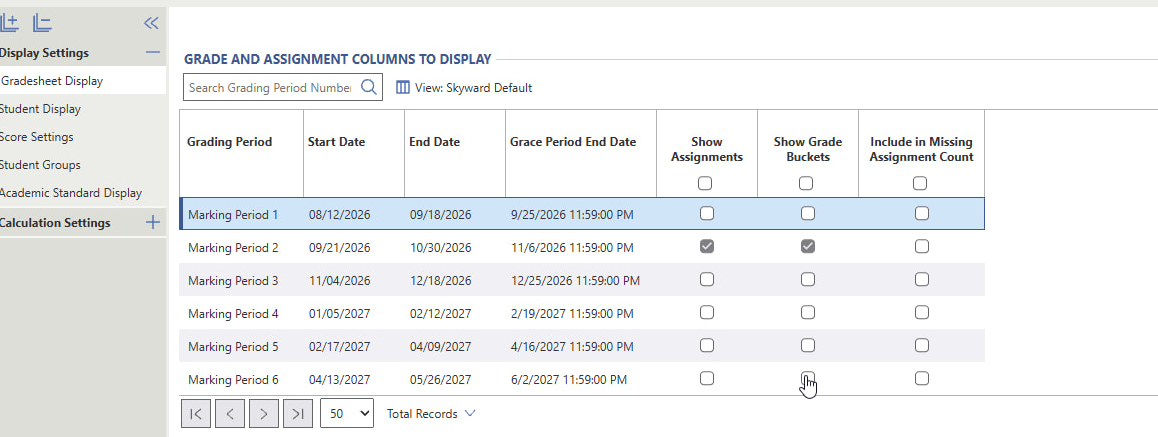Select the Marking Period 4 row label
The image size is (1158, 437).
(233, 314)
